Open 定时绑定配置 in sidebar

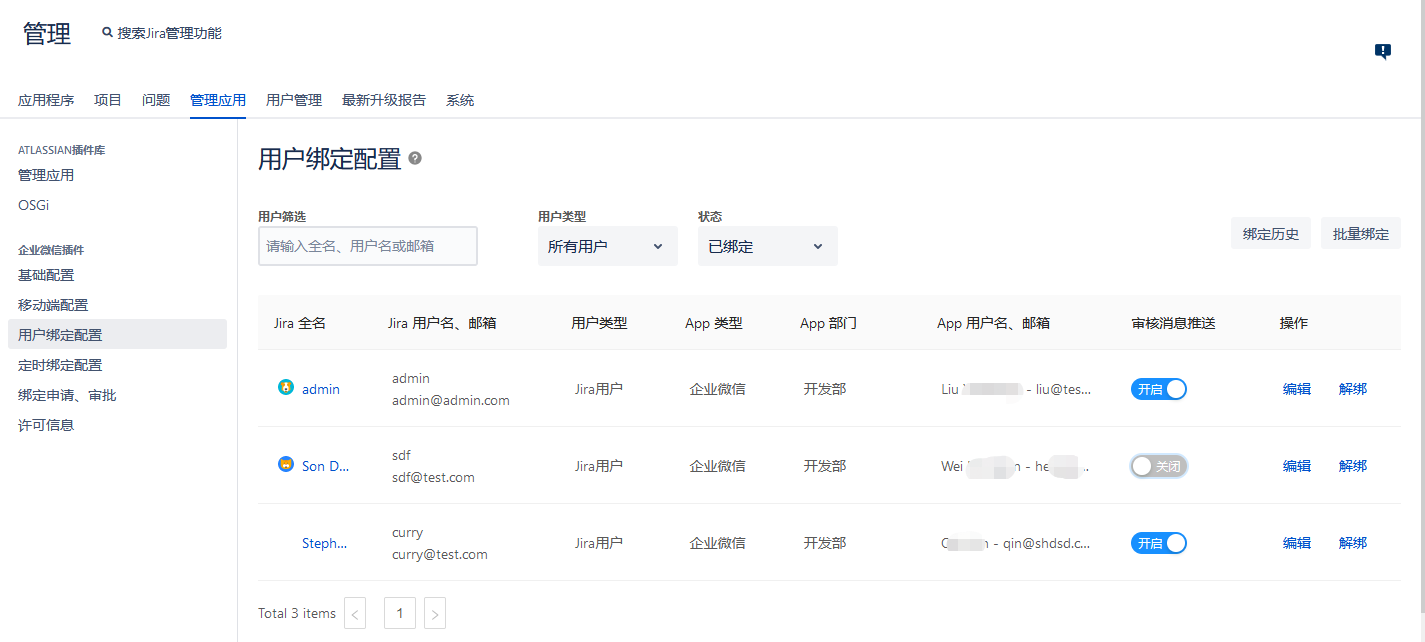[x=60, y=365]
